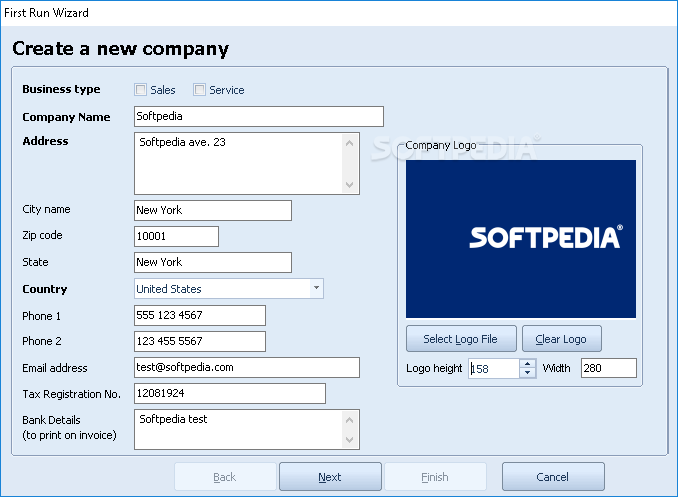The image size is (678, 497).
Task: Check the Sales business type checkbox
Action: [x=141, y=90]
